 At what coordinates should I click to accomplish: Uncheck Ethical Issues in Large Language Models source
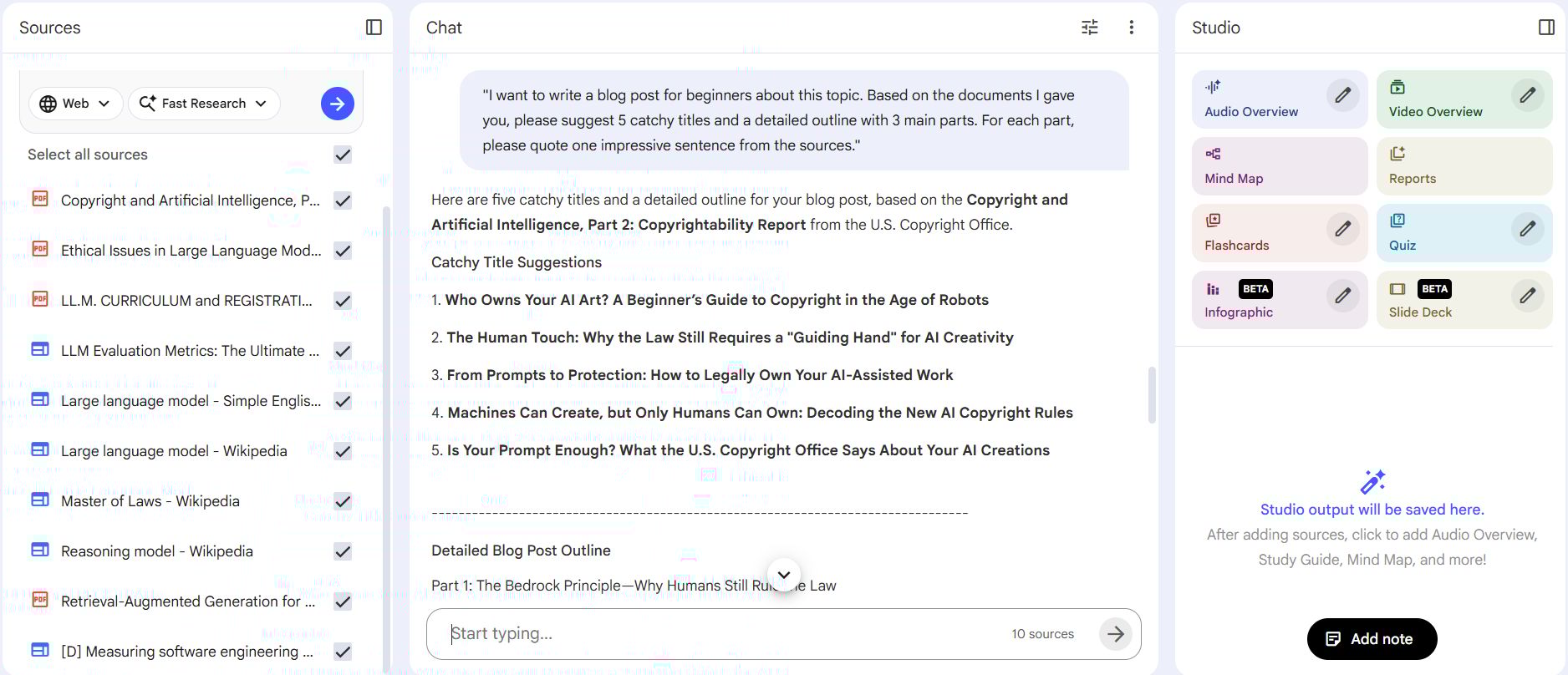(343, 251)
